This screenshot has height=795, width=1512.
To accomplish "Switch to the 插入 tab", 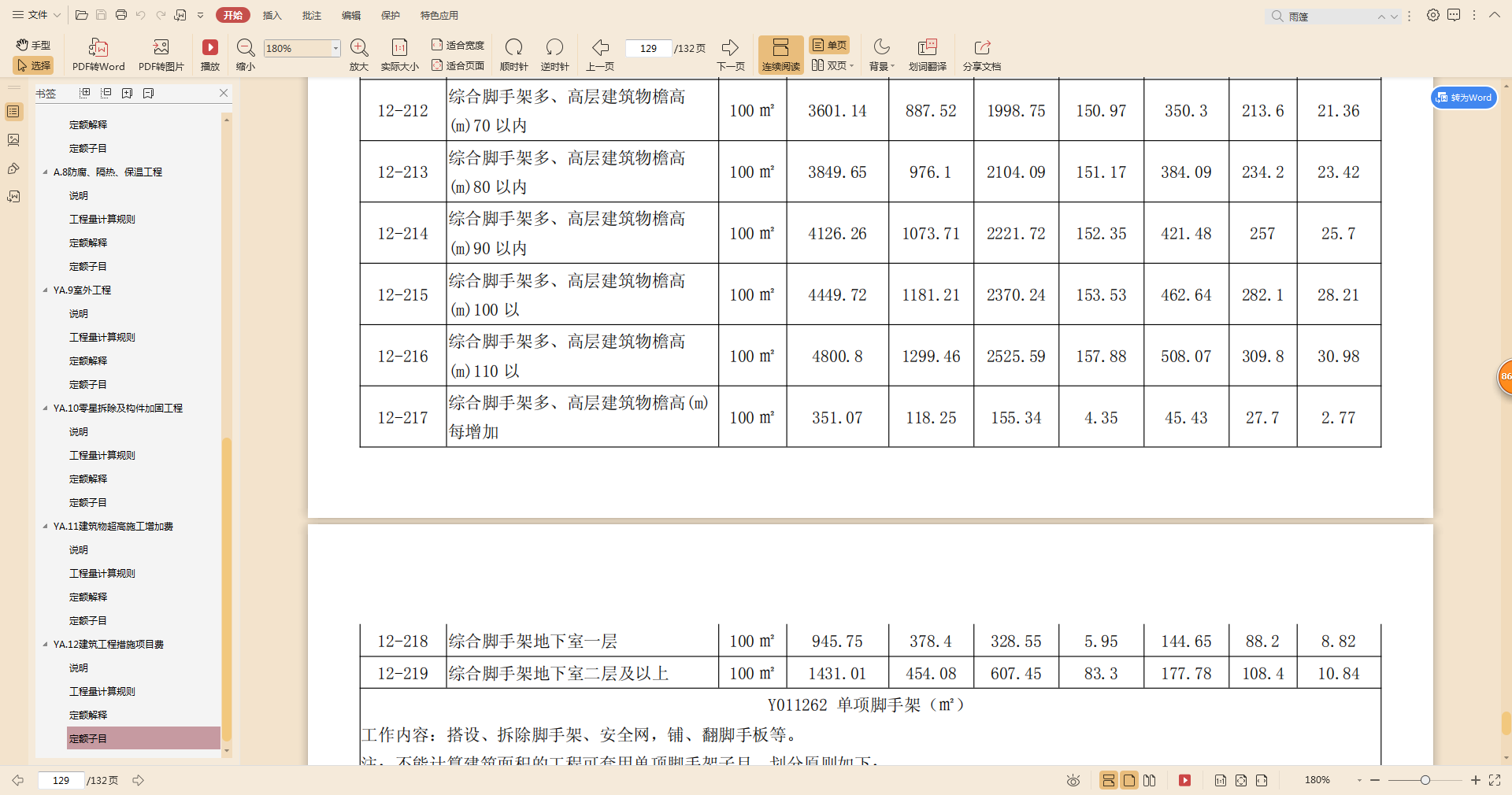I will tap(272, 15).
